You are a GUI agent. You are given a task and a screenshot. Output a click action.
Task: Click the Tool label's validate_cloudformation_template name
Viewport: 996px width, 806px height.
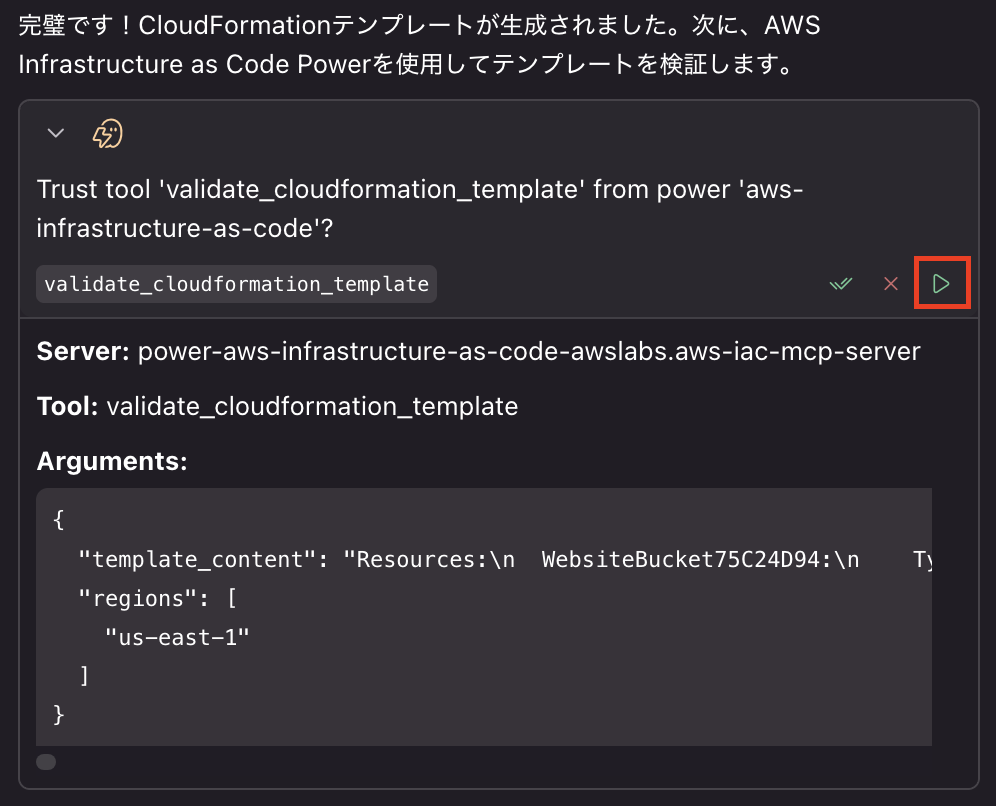(311, 406)
